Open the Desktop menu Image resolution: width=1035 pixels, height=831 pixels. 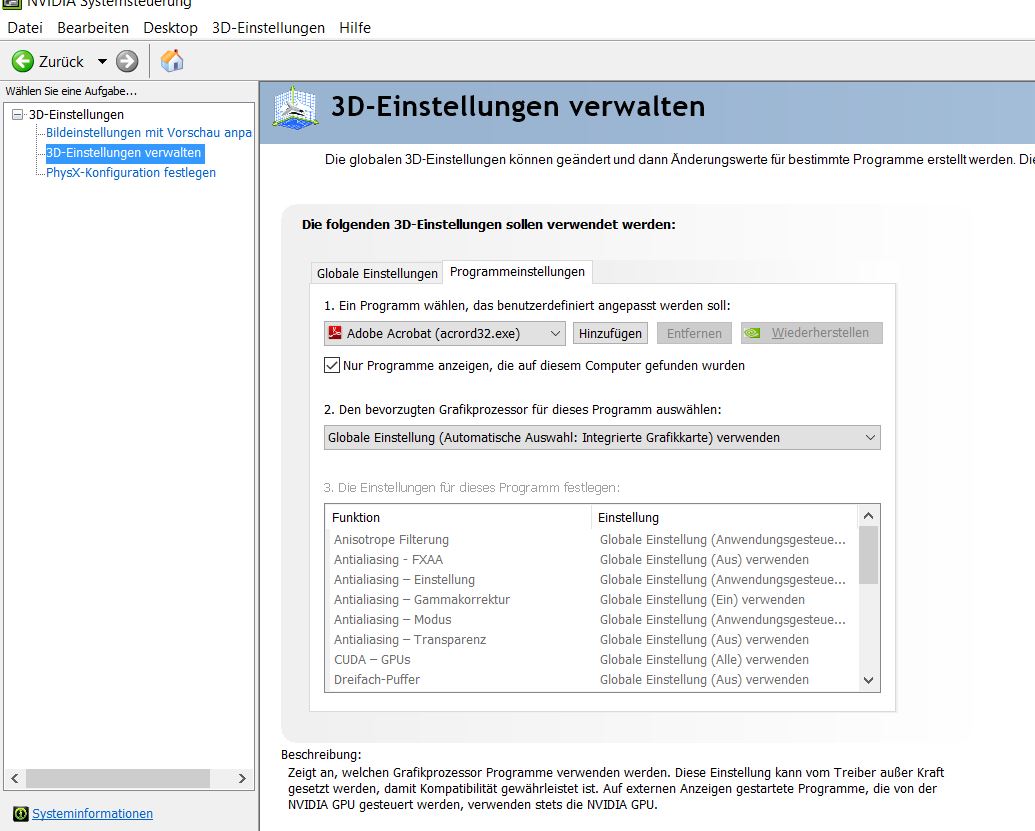(170, 28)
